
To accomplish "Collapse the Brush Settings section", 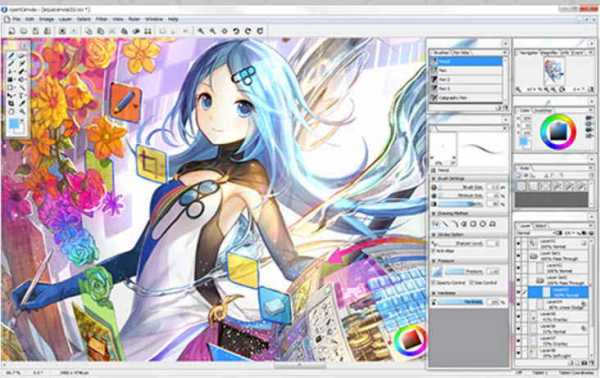I will (x=434, y=179).
